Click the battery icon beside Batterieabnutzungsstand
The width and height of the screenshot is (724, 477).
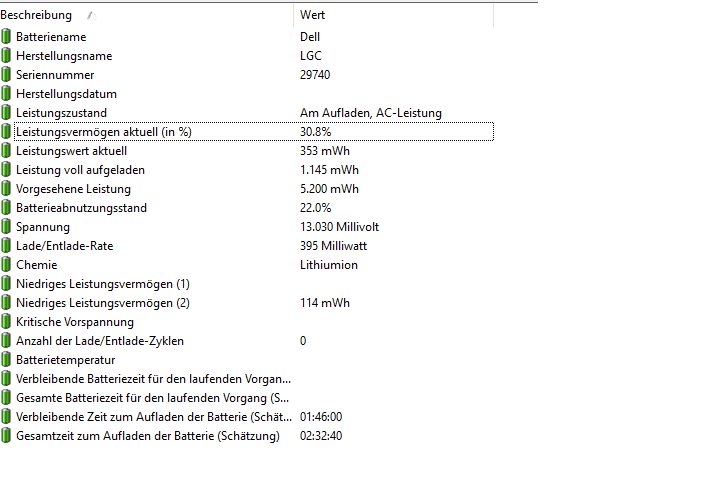coord(6,207)
